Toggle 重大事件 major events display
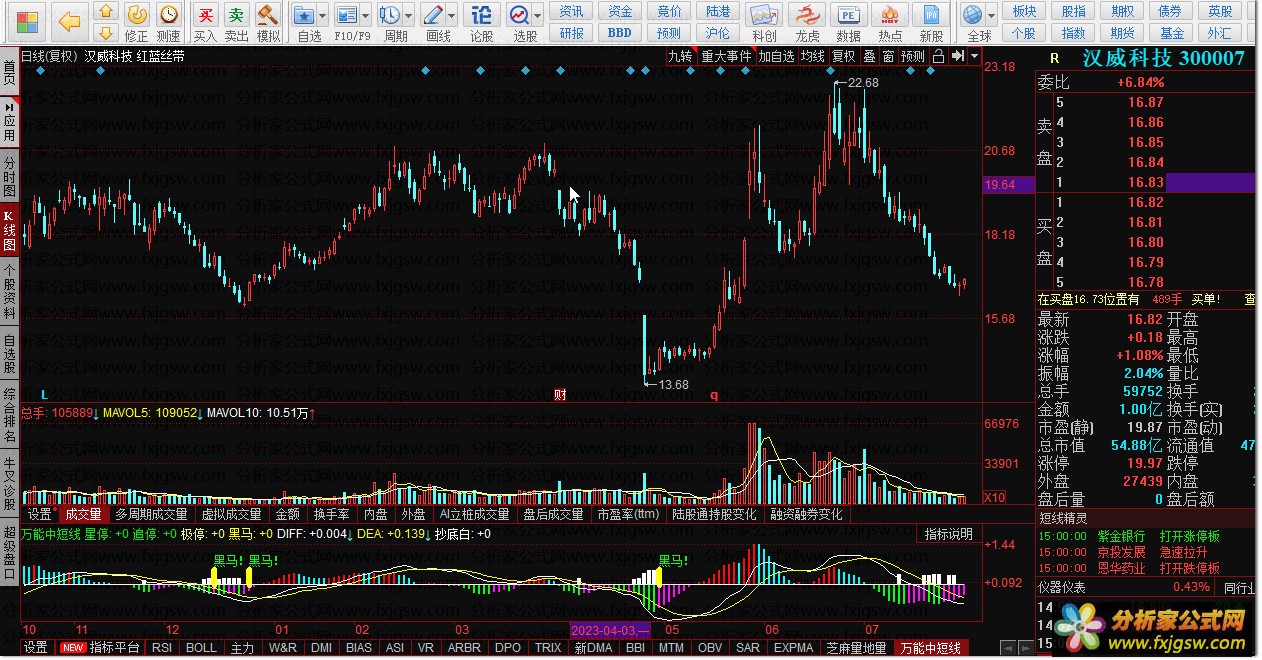 725,56
